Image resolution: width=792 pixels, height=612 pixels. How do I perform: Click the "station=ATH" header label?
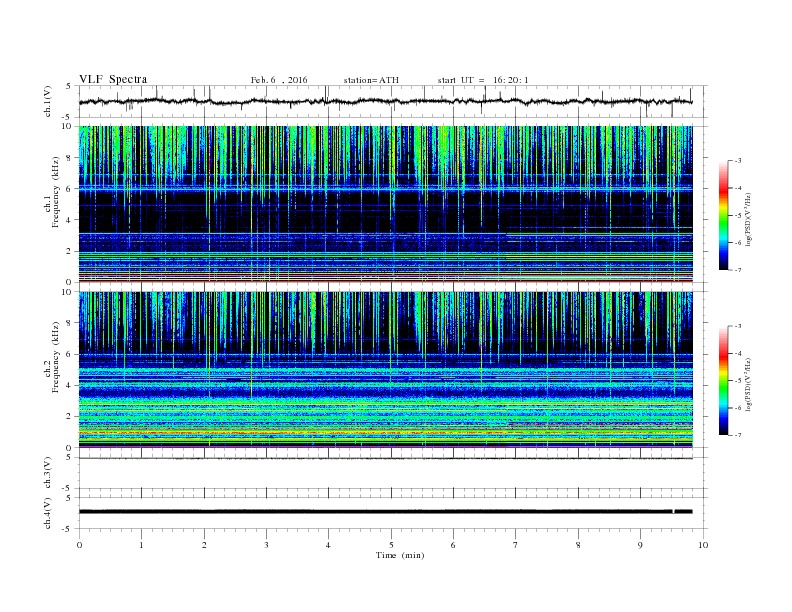[x=371, y=80]
